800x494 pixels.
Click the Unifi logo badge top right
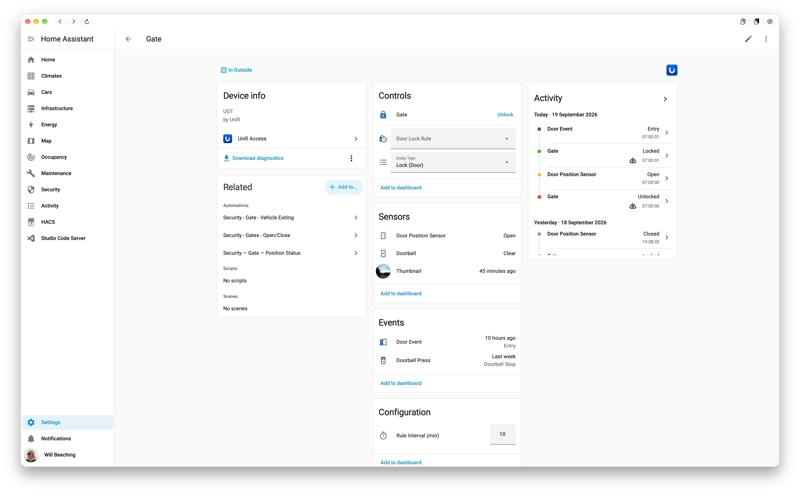tap(671, 70)
